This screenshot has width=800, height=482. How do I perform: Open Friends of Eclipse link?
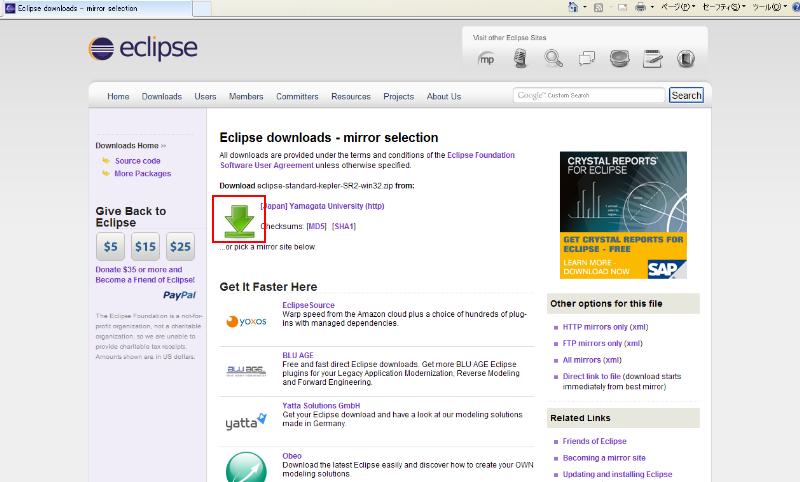click(594, 441)
